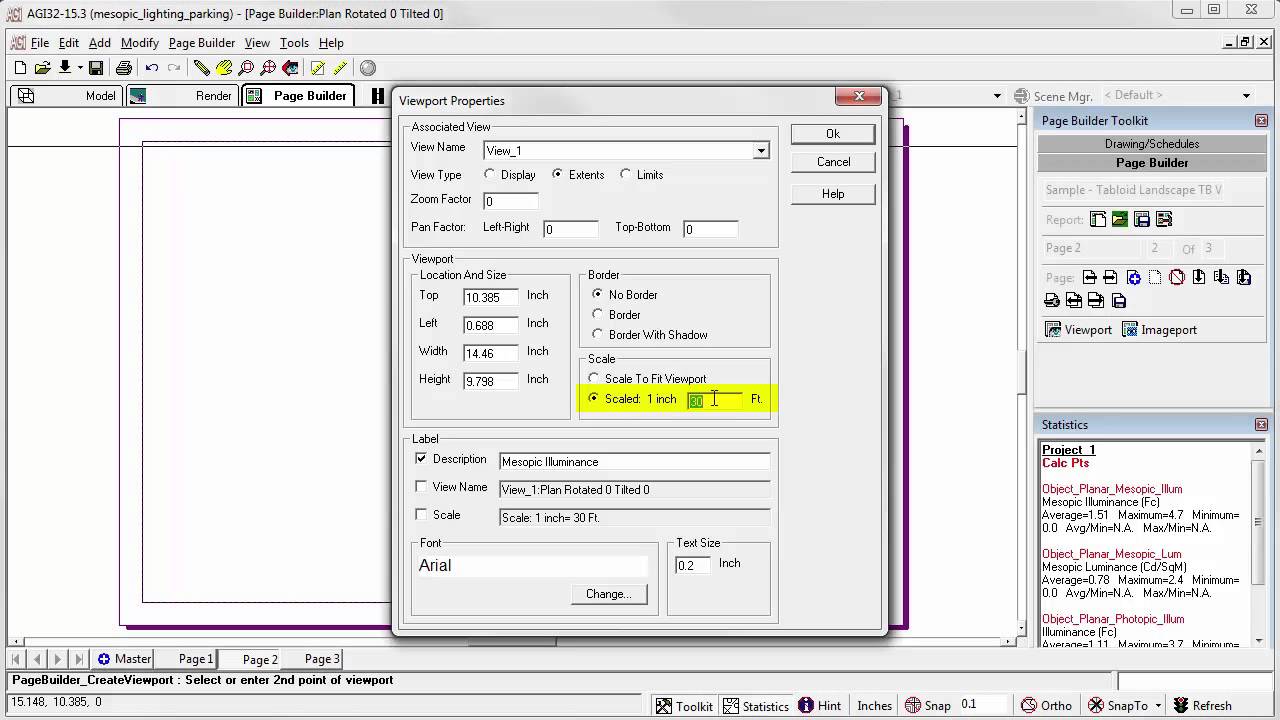This screenshot has width=1280, height=720.
Task: Select the yellow hand Pan tool
Action: point(224,68)
